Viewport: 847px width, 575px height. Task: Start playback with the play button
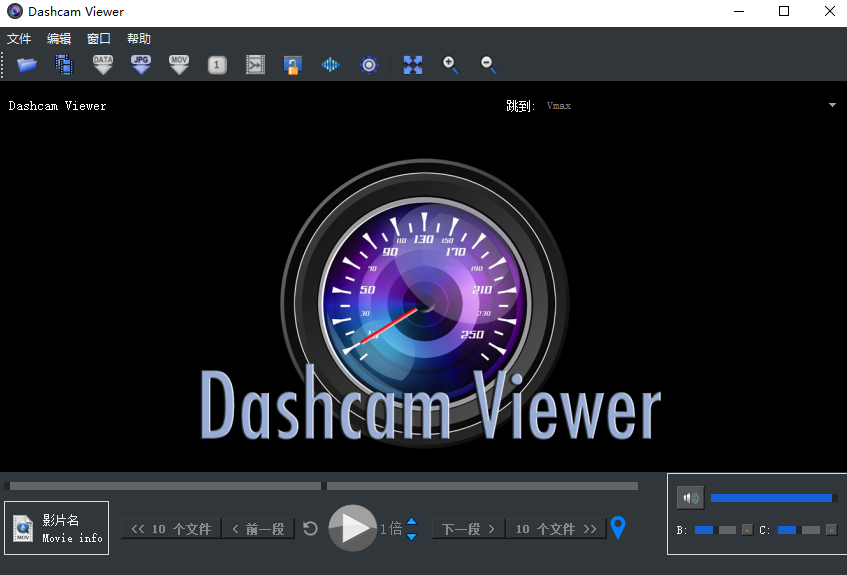click(x=352, y=528)
